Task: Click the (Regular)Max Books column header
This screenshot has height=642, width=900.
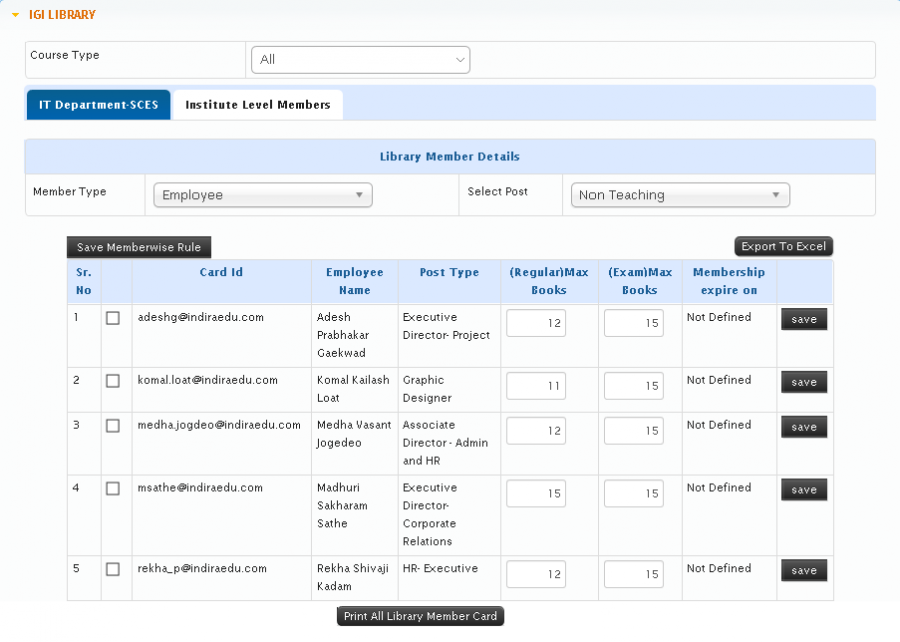Action: pyautogui.click(x=549, y=281)
